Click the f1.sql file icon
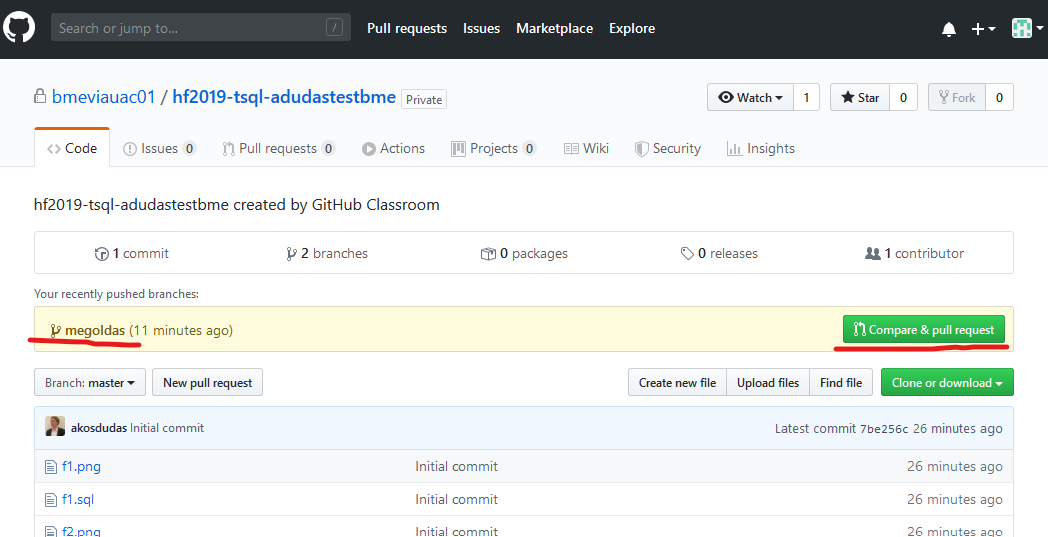 (52, 499)
